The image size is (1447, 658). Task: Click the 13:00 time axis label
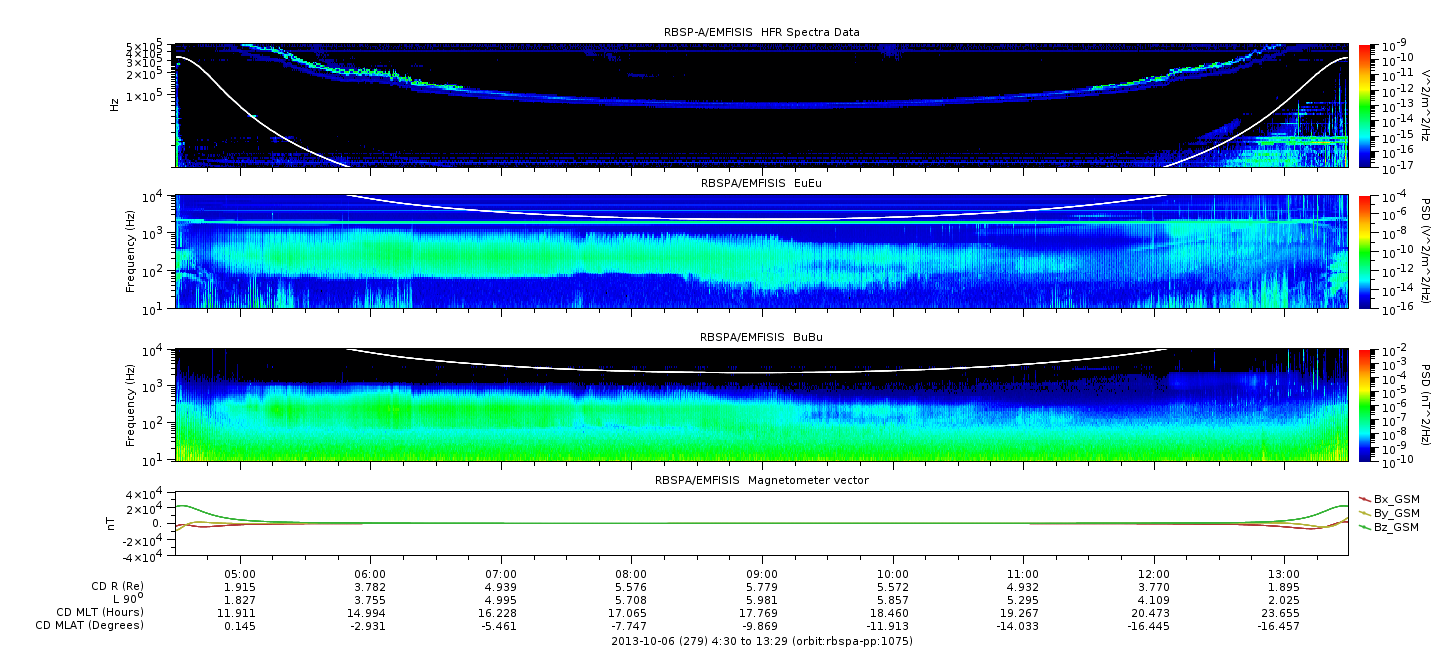pyautogui.click(x=1283, y=574)
